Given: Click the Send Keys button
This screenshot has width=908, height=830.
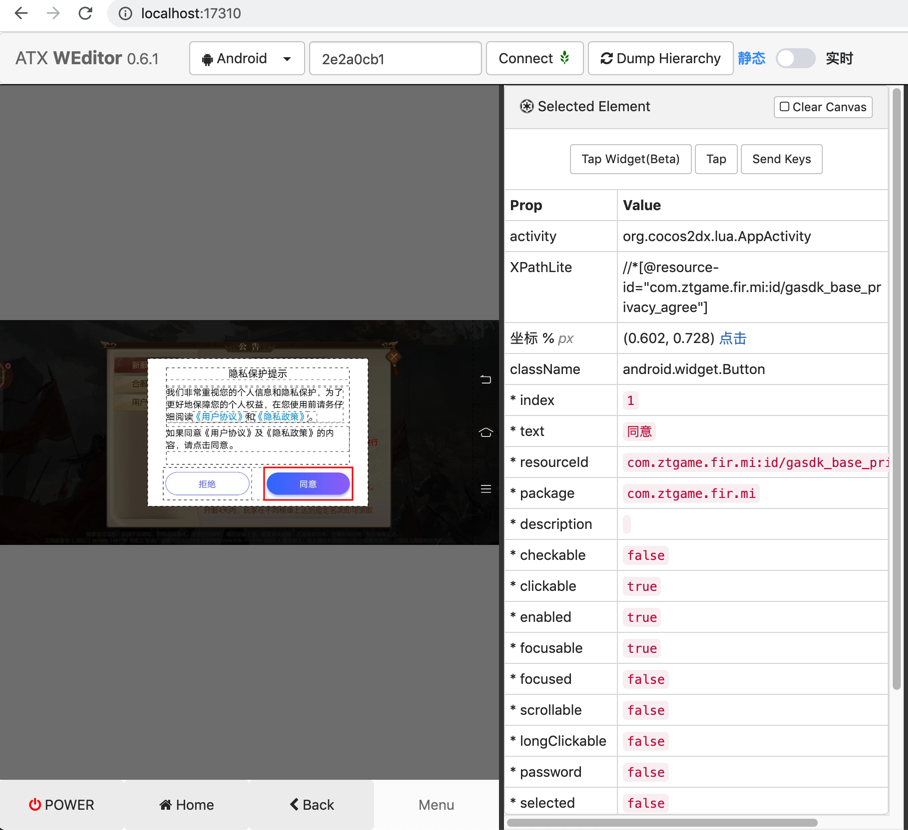Looking at the screenshot, I should tap(781, 159).
